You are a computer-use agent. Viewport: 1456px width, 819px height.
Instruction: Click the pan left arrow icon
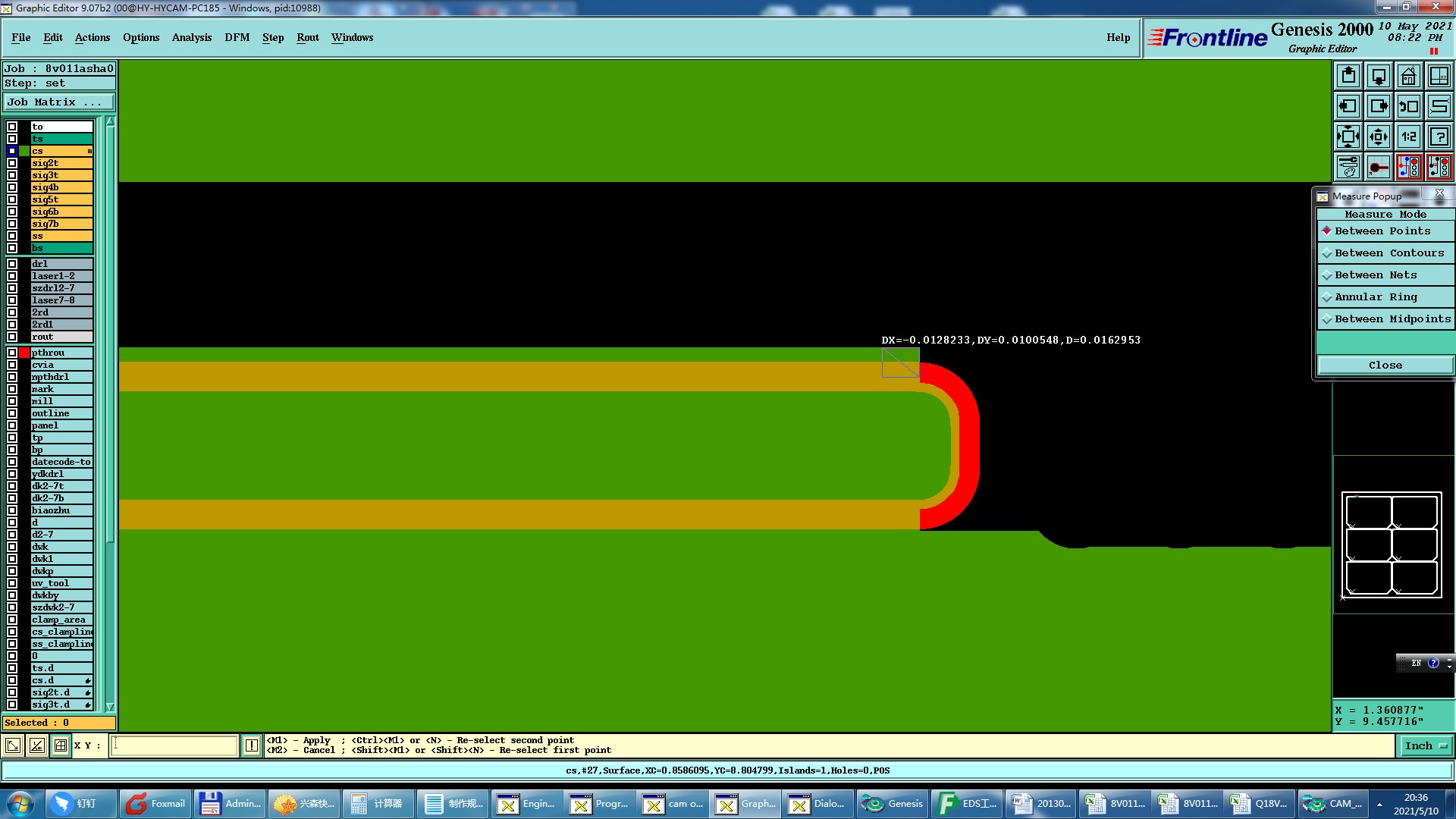[1348, 106]
